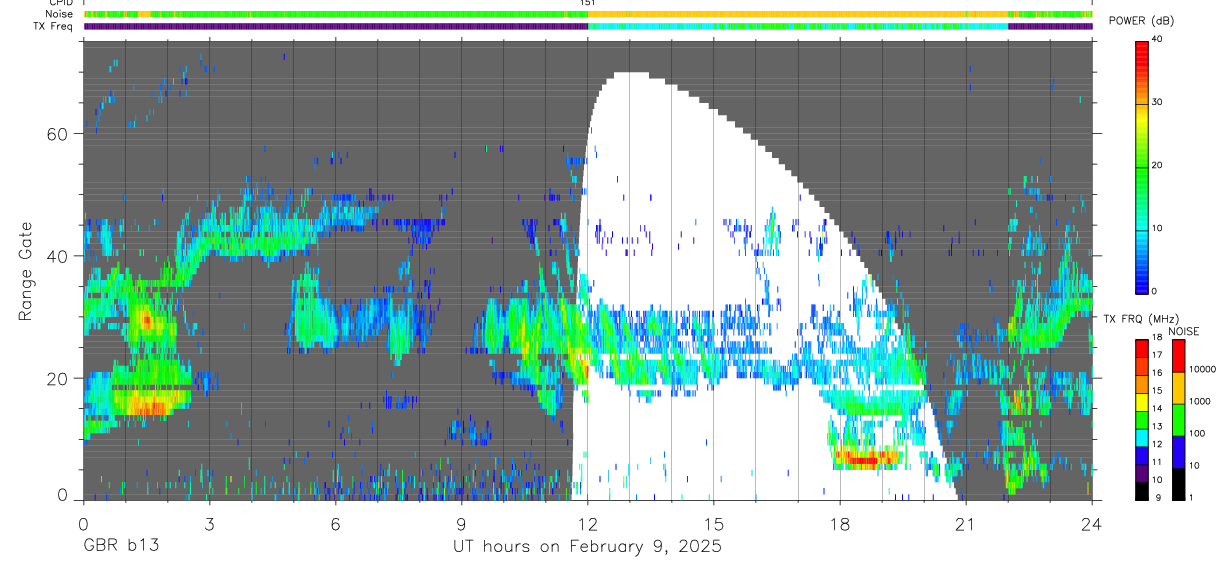This screenshot has height=567, width=1228.
Task: Click the 'NOISE' legend heading
Action: 1184,331
